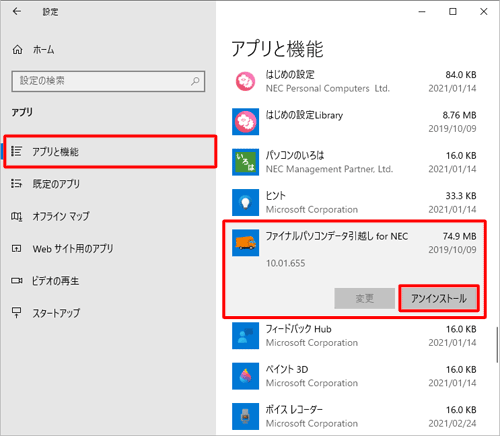
Task: Click the フィードバック Hub icon
Action: (245, 336)
